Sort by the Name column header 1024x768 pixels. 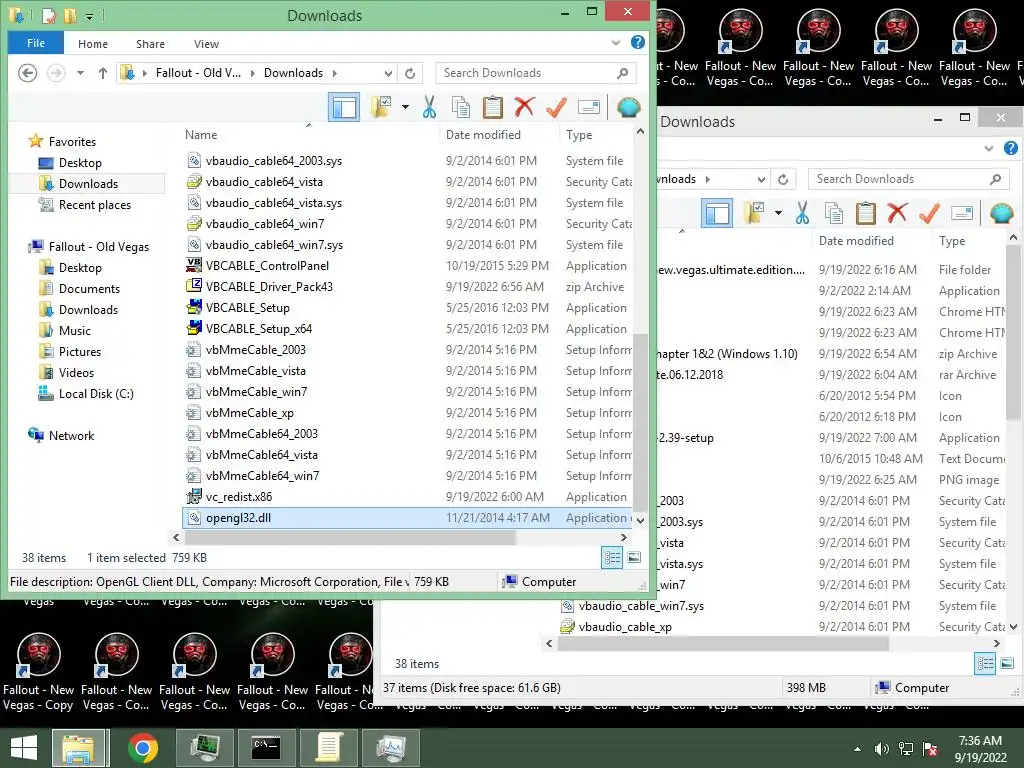point(201,135)
